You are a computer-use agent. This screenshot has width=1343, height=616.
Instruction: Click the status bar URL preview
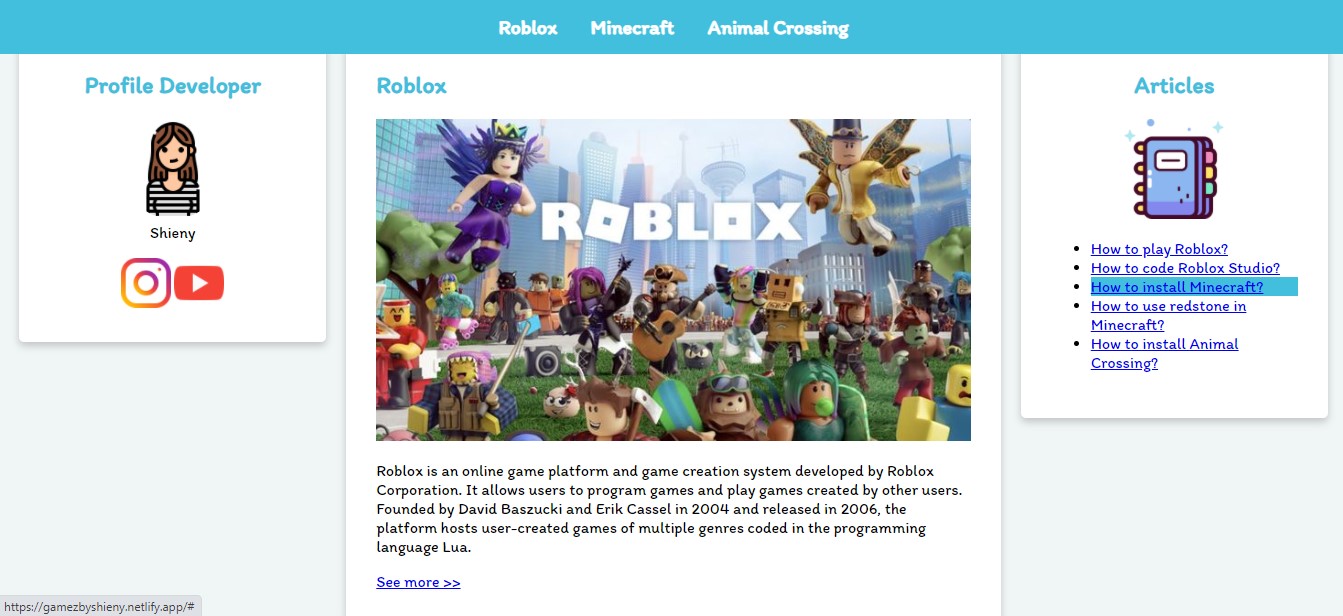pyautogui.click(x=100, y=606)
